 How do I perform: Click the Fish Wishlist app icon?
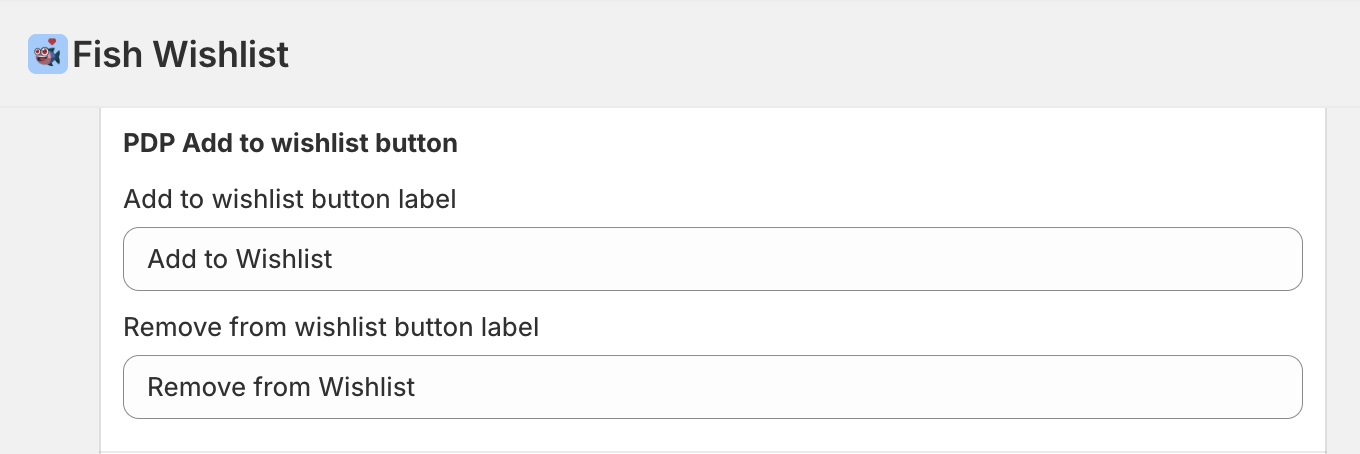pos(47,54)
